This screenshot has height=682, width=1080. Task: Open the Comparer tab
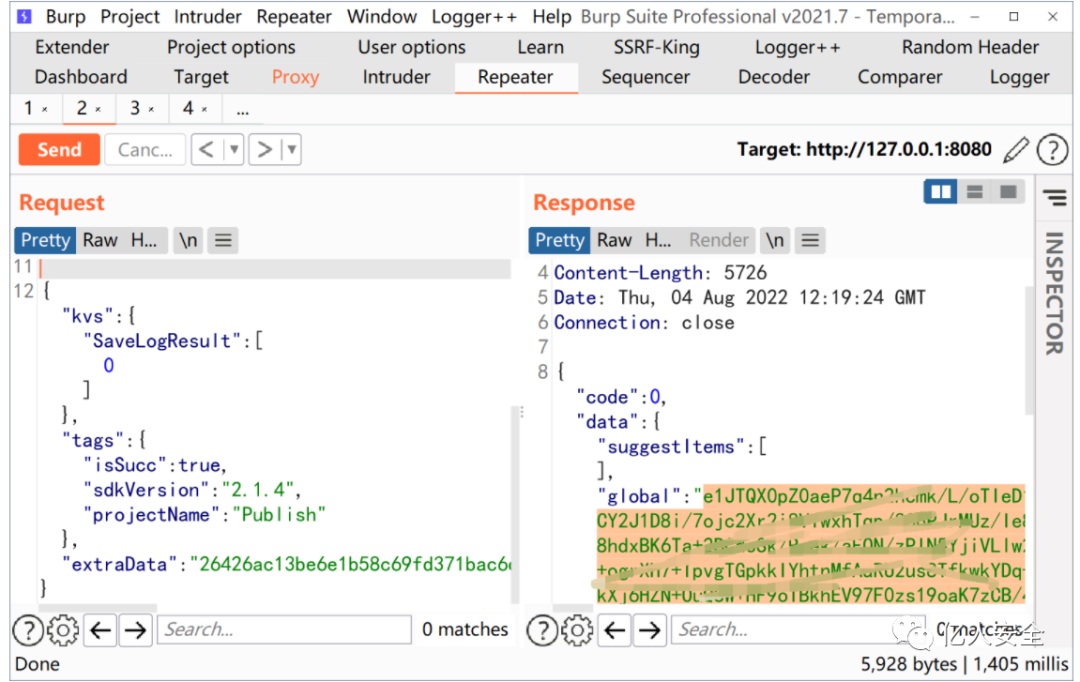[900, 77]
